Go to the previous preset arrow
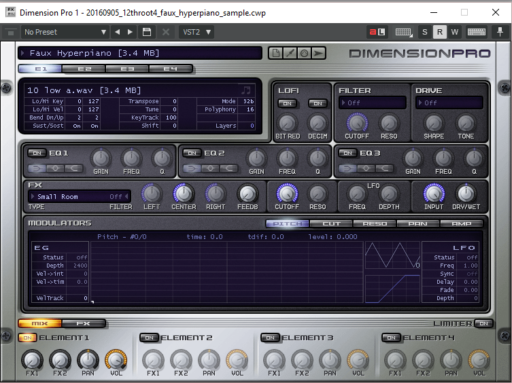The width and height of the screenshot is (512, 383). 117,32
